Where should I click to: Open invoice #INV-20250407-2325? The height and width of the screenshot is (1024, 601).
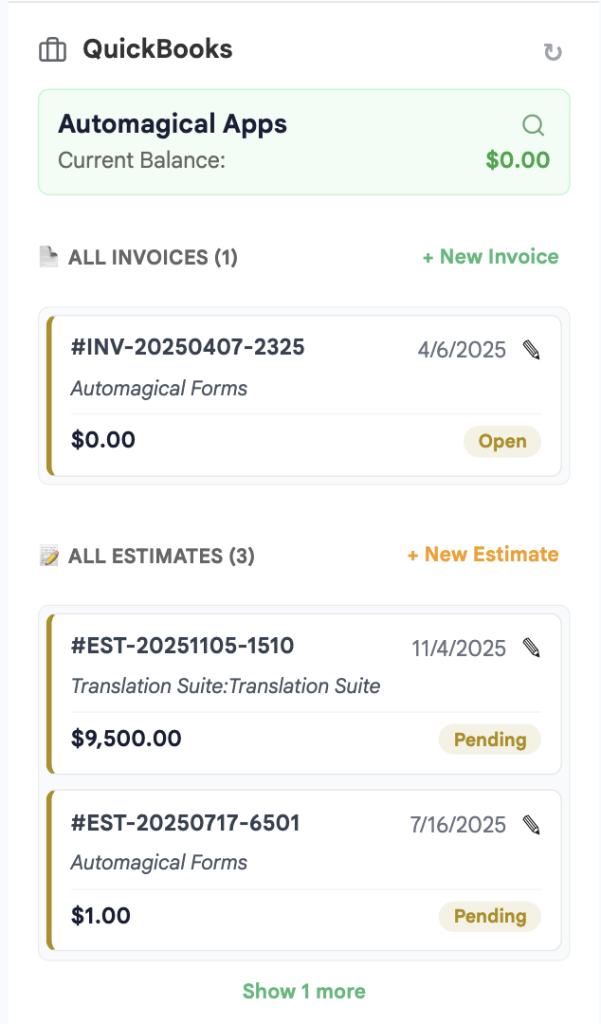click(188, 348)
